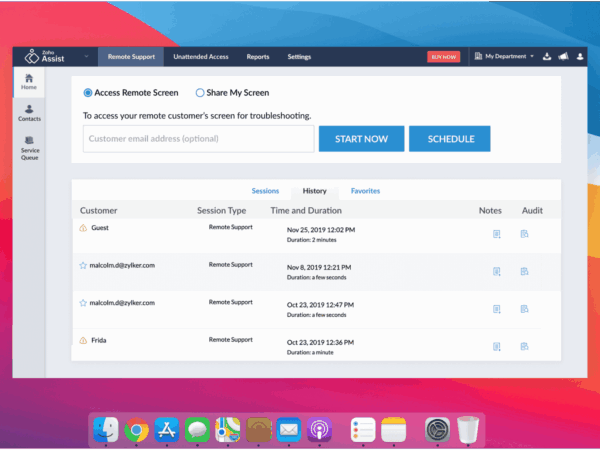This screenshot has height=450, width=600.
Task: Click the Customer email address field
Action: [x=199, y=139]
